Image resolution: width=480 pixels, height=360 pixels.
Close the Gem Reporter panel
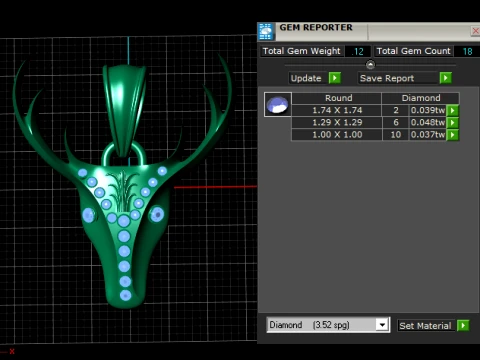tap(475, 31)
